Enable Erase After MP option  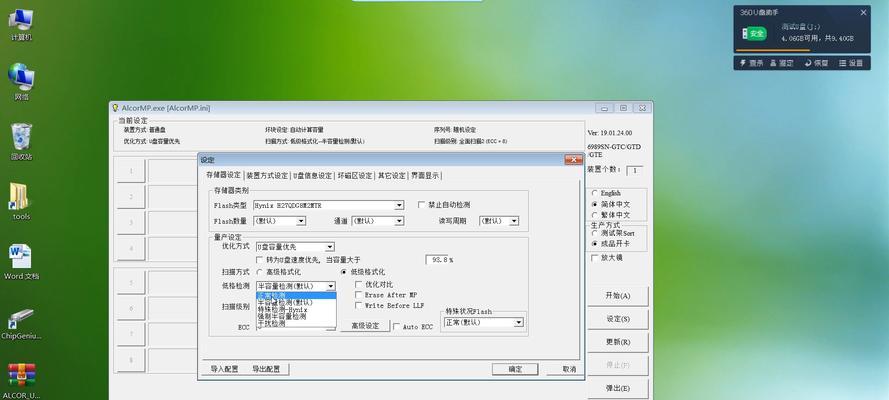pos(359,295)
